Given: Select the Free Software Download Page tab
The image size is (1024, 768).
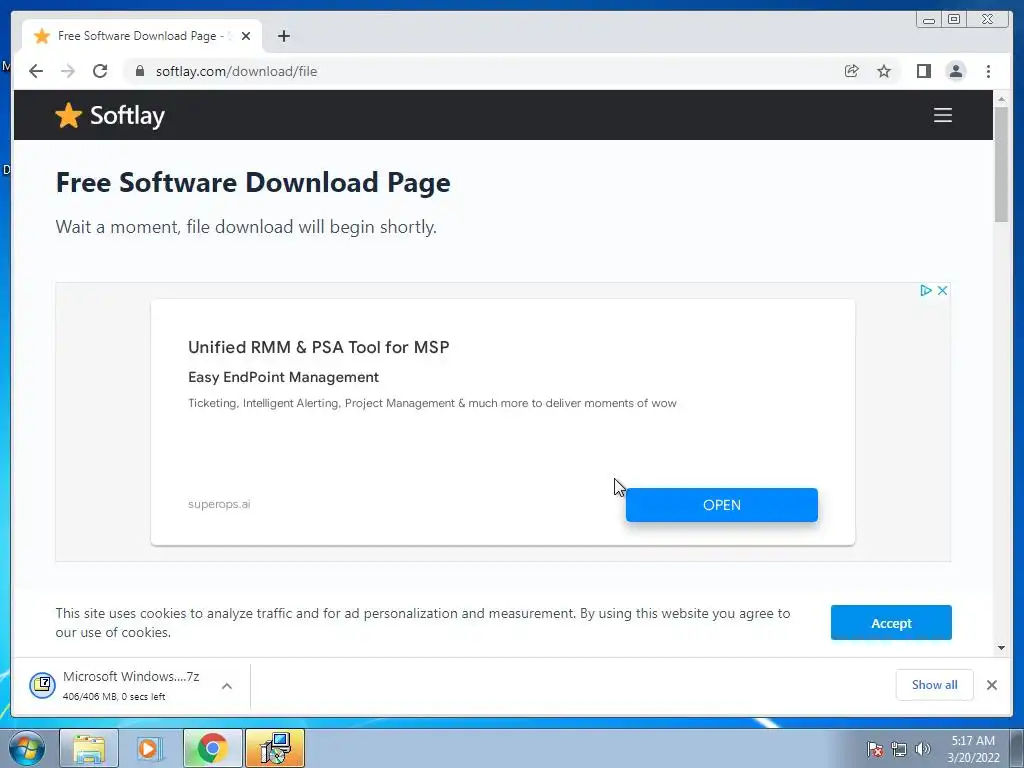Looking at the screenshot, I should (x=142, y=36).
